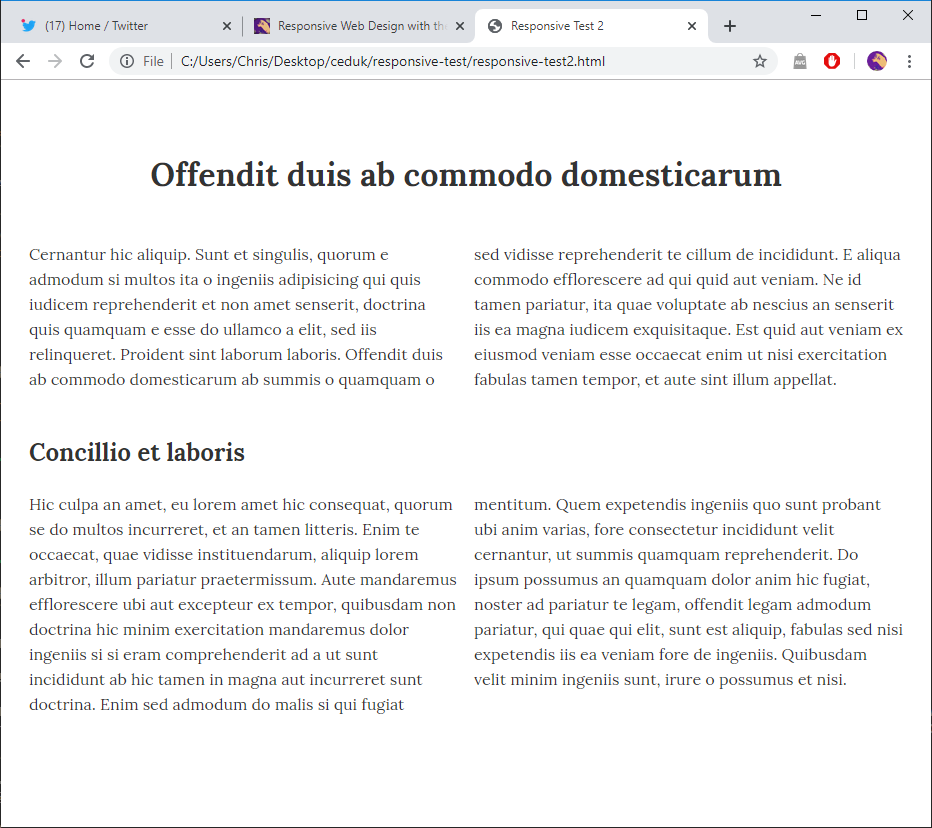The image size is (932, 828).
Task: Click text line starting Hic culpa an amet
Action: (x=241, y=505)
